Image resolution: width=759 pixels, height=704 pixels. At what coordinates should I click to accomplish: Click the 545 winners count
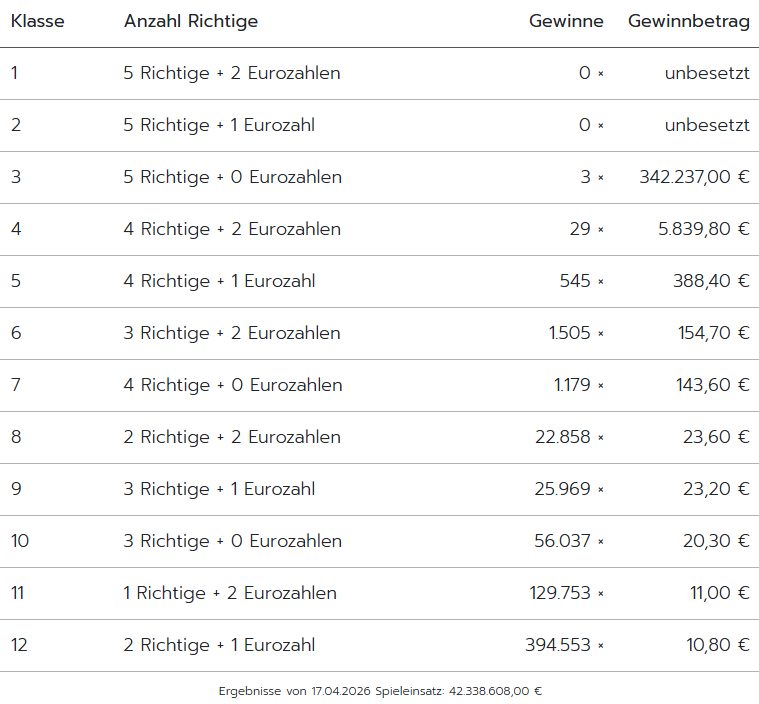tap(575, 281)
